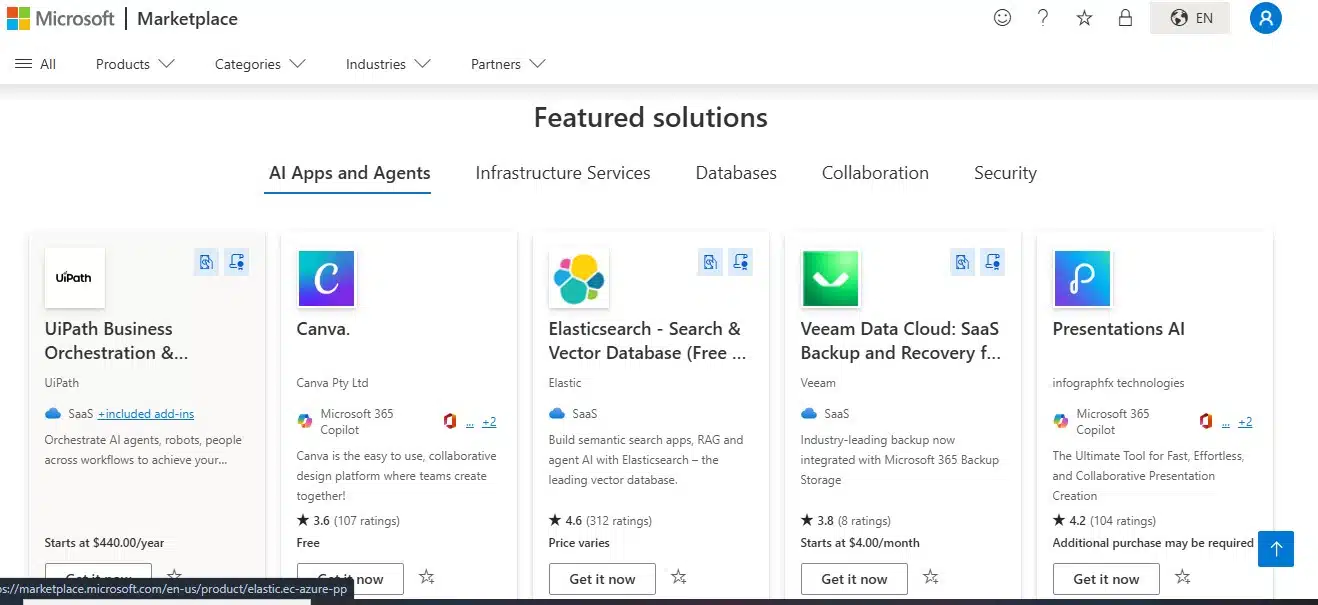
Task: Click first badge icon on UiPath card
Action: pos(206,262)
